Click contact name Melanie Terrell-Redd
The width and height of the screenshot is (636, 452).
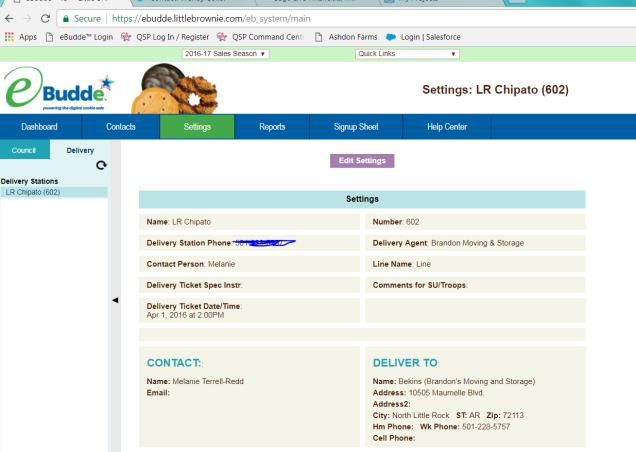click(x=208, y=381)
